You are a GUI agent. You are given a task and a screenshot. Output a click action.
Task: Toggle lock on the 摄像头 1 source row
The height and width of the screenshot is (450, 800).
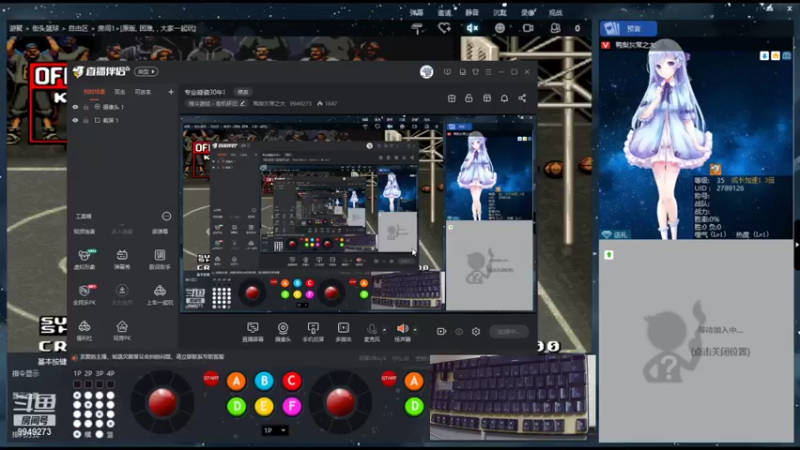(86, 107)
